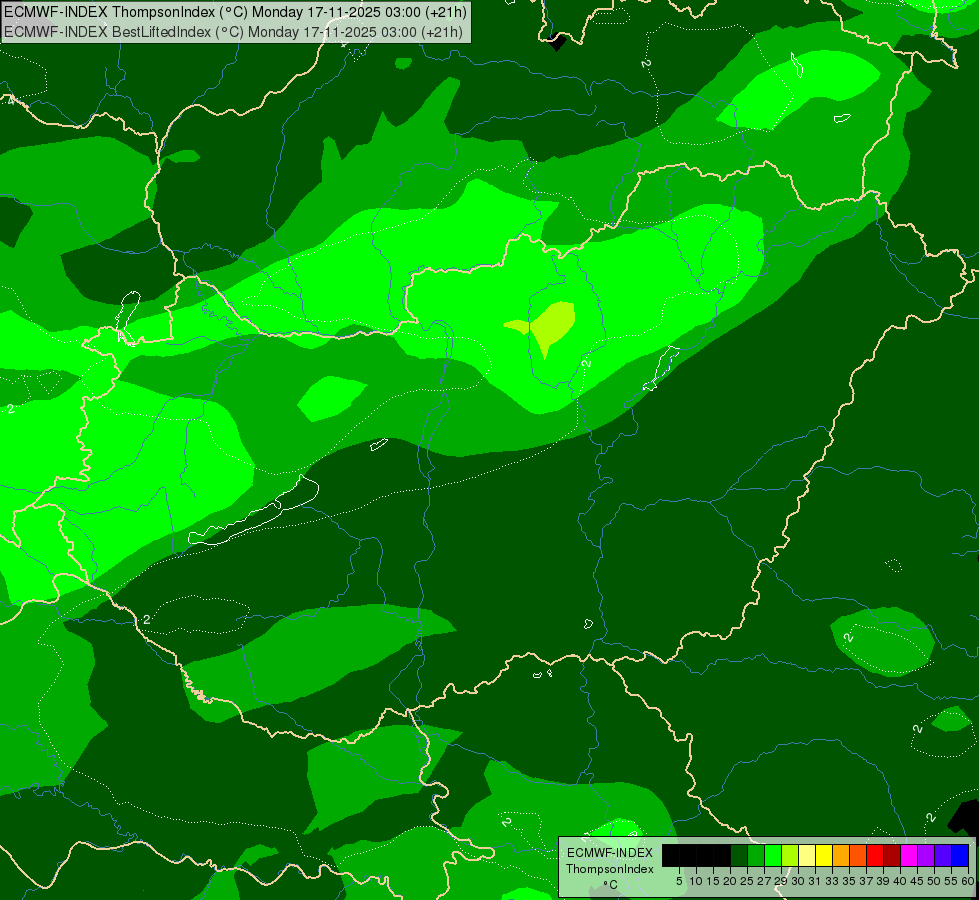
Task: Select the legend tick value '55'
Action: [x=951, y=881]
